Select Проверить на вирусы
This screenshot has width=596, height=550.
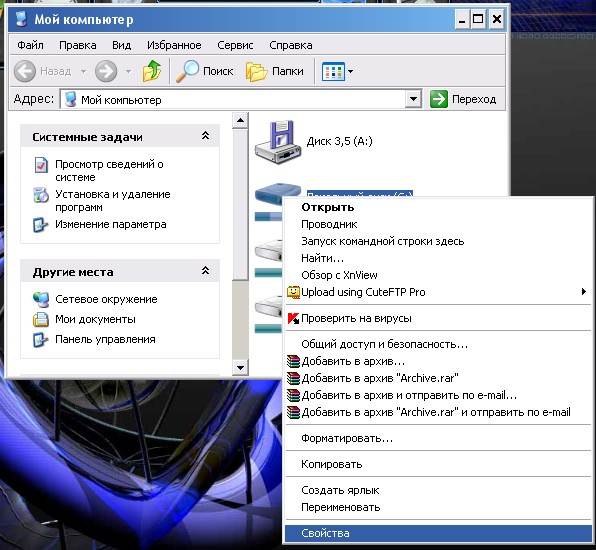click(439, 319)
